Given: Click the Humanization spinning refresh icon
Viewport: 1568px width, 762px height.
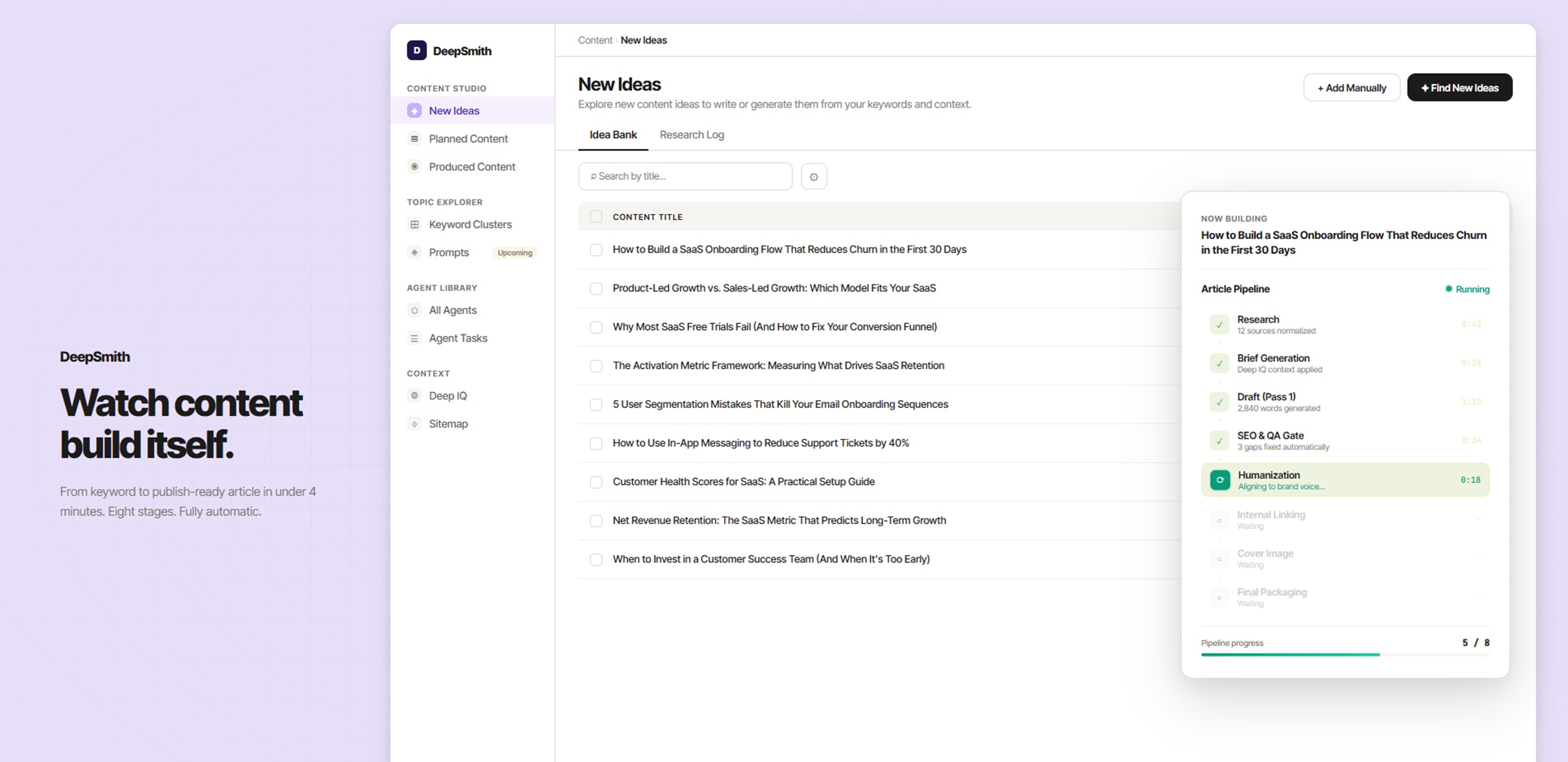Looking at the screenshot, I should coord(1220,480).
